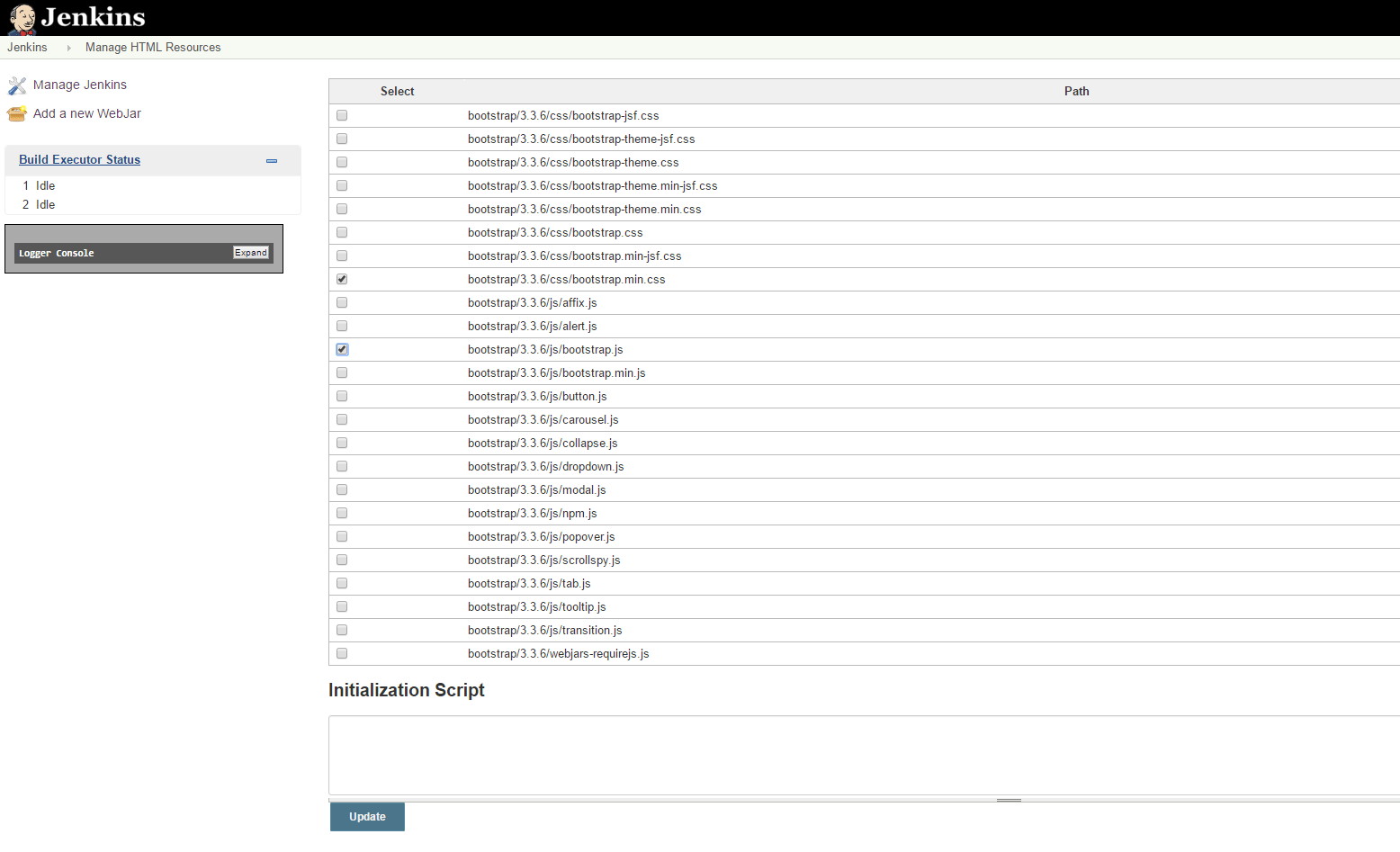
Task: Expand the Logger Console
Action: tap(250, 253)
